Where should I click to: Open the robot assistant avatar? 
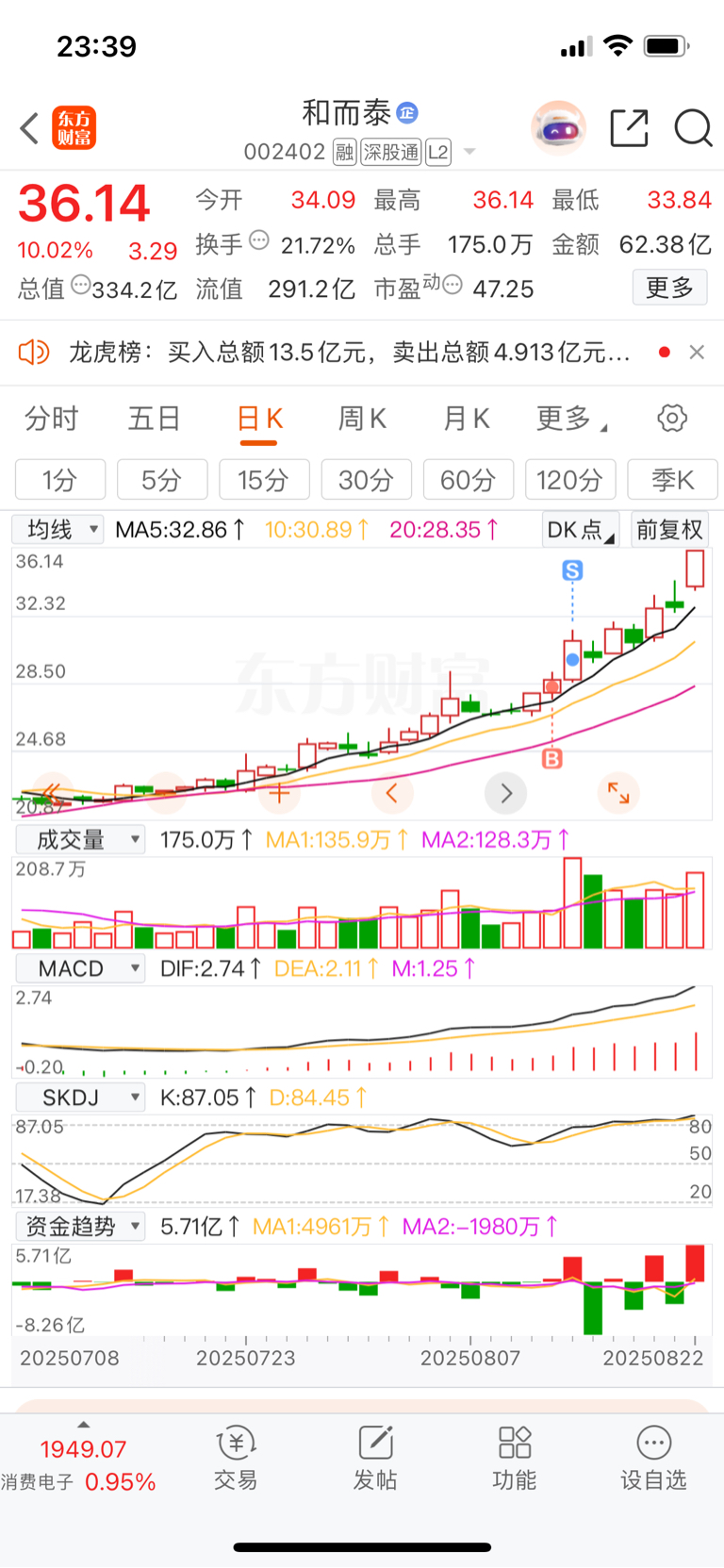coord(559,127)
